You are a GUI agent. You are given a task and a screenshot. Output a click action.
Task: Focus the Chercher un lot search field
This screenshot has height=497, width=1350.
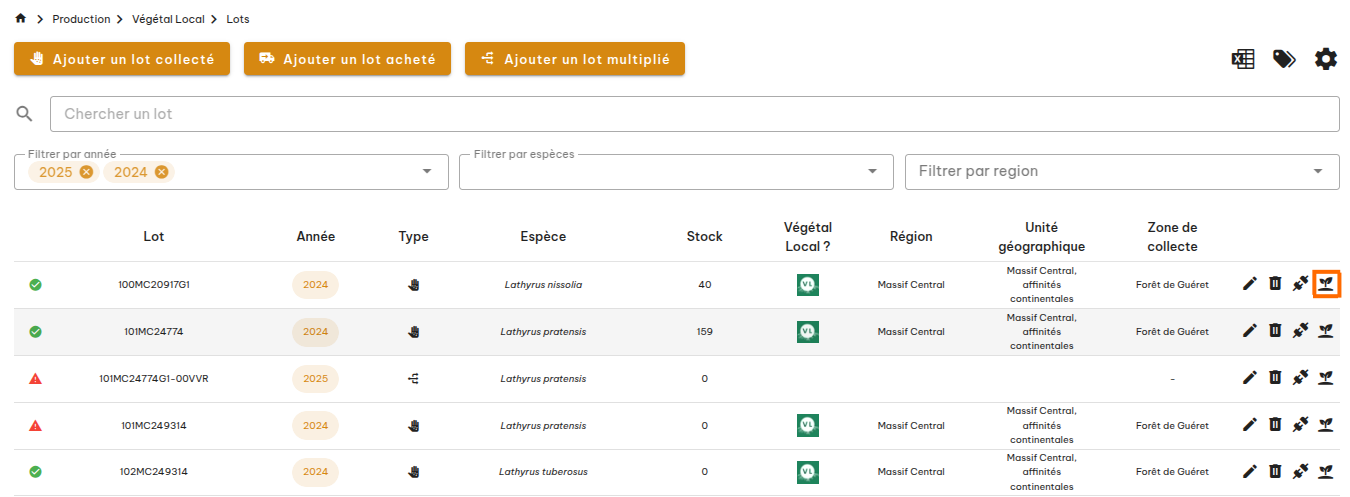694,114
